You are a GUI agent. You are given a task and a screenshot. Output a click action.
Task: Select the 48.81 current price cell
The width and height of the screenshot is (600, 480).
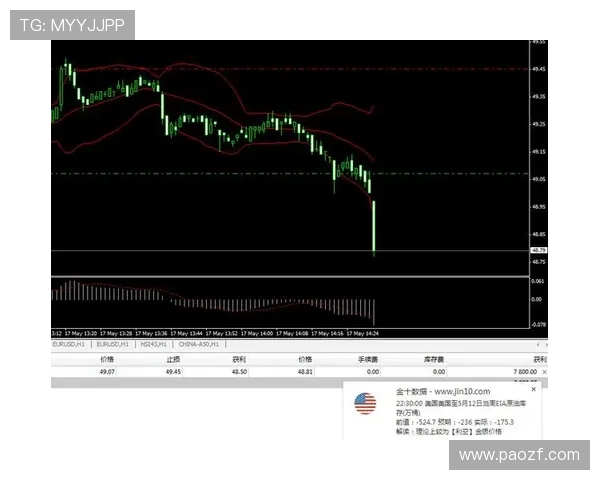(x=305, y=371)
